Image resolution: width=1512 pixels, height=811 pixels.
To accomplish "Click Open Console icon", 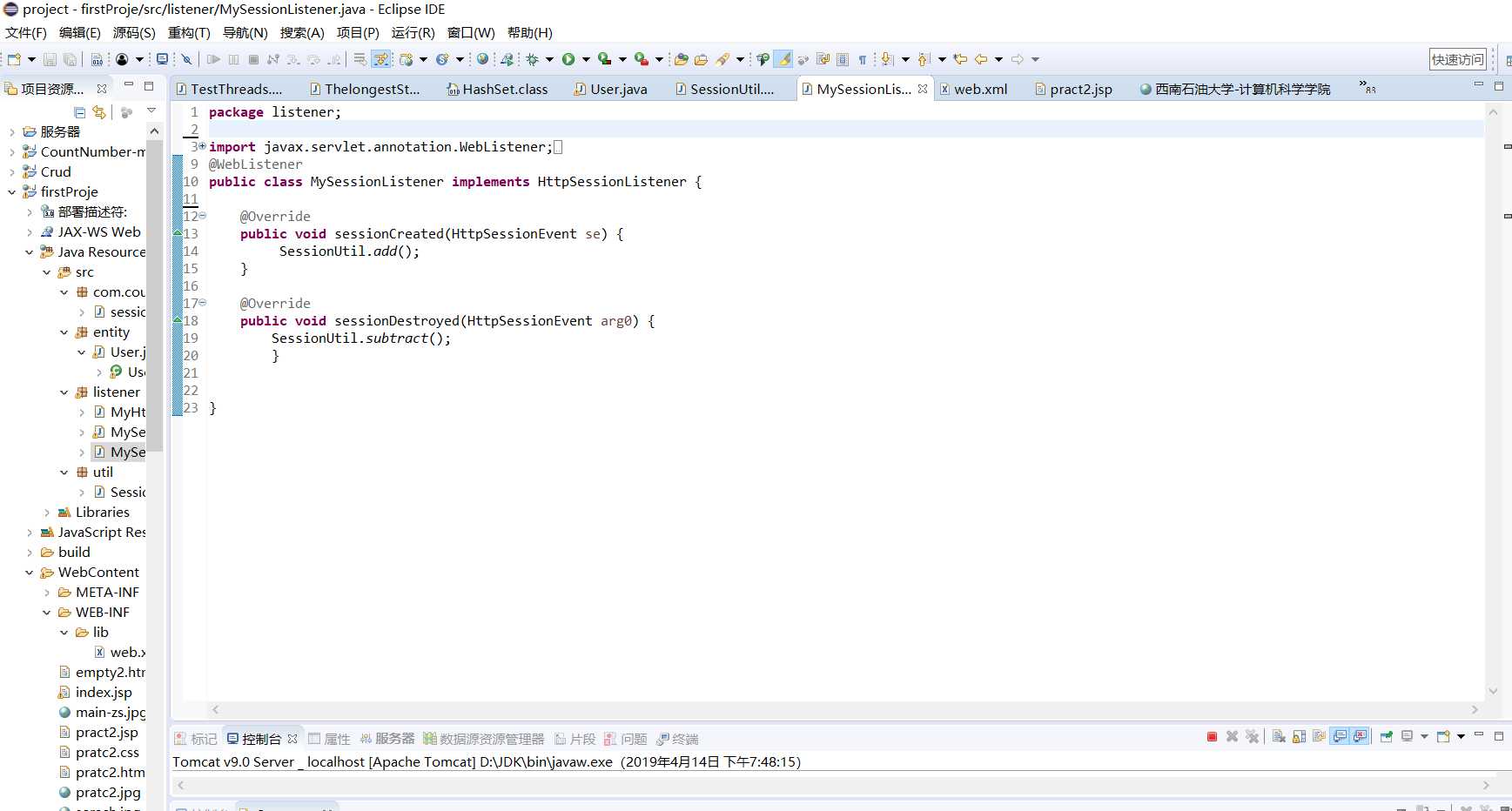I will coord(1443,736).
